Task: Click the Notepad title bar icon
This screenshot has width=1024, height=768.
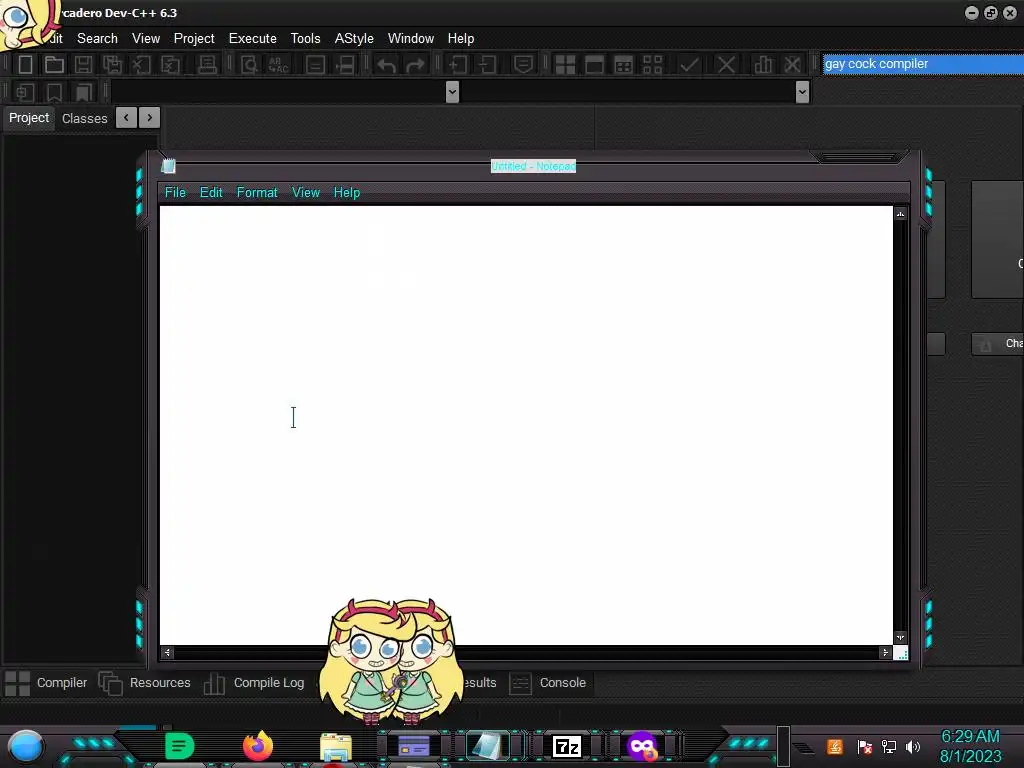Action: tap(168, 166)
